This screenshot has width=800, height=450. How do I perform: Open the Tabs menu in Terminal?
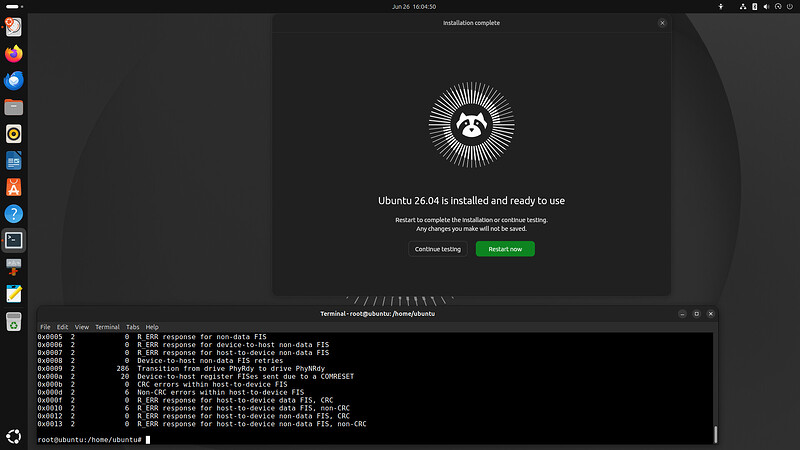[x=133, y=327]
